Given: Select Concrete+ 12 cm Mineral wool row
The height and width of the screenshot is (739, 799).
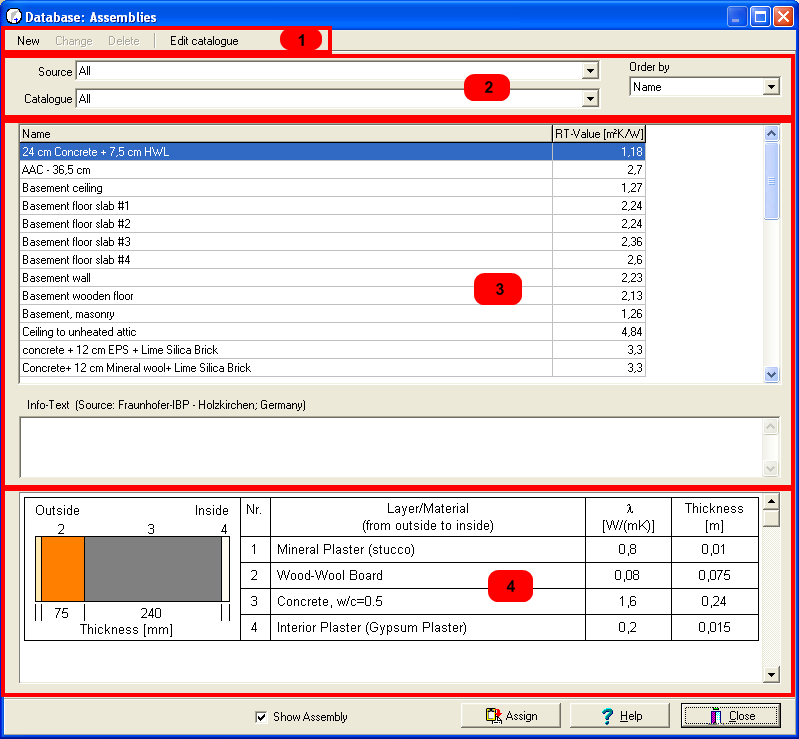Looking at the screenshot, I should [332, 368].
